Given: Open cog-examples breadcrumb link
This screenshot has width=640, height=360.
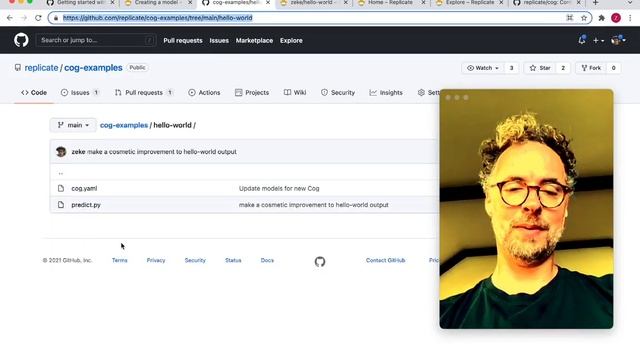Looking at the screenshot, I should click(124, 125).
